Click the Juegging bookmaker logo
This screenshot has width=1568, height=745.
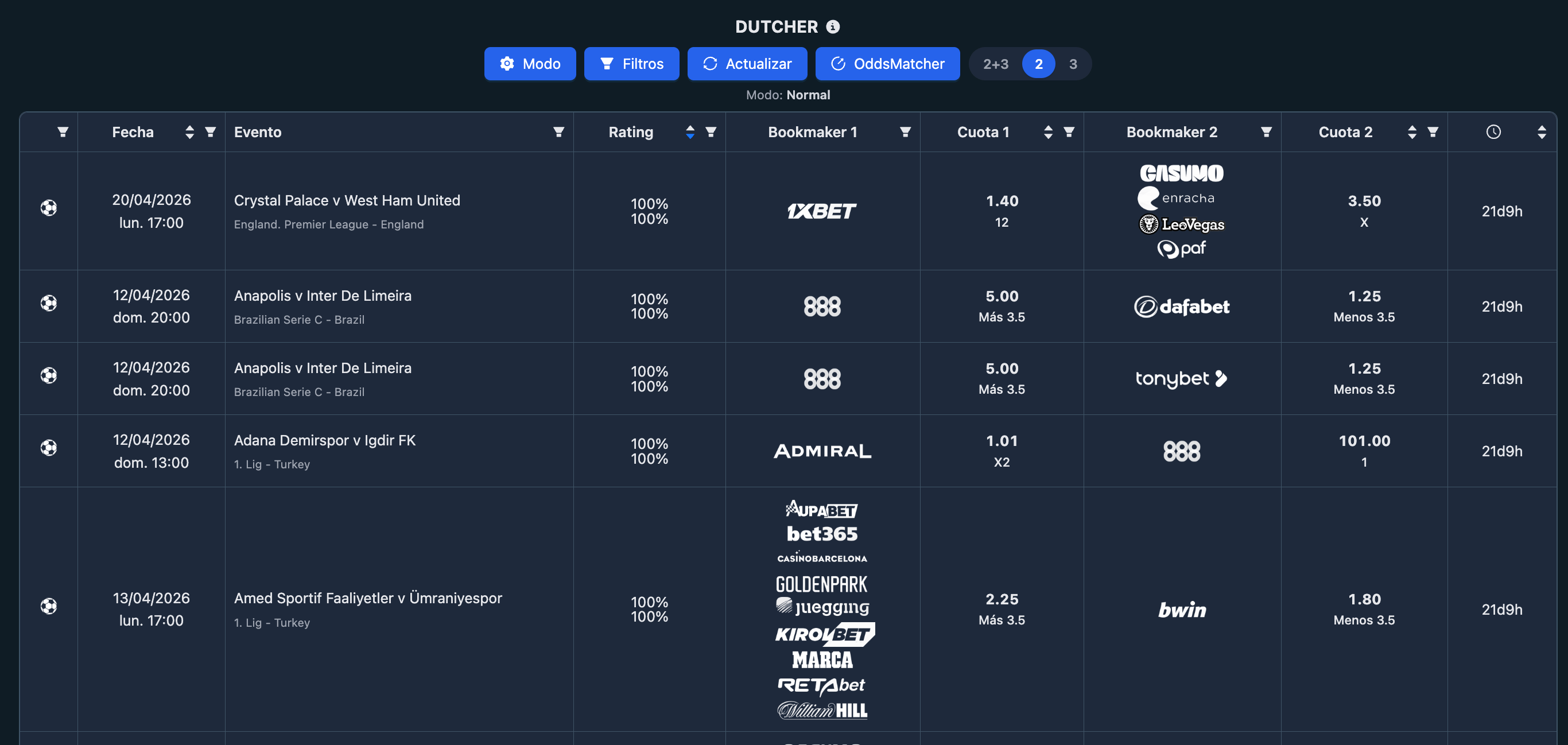(822, 607)
